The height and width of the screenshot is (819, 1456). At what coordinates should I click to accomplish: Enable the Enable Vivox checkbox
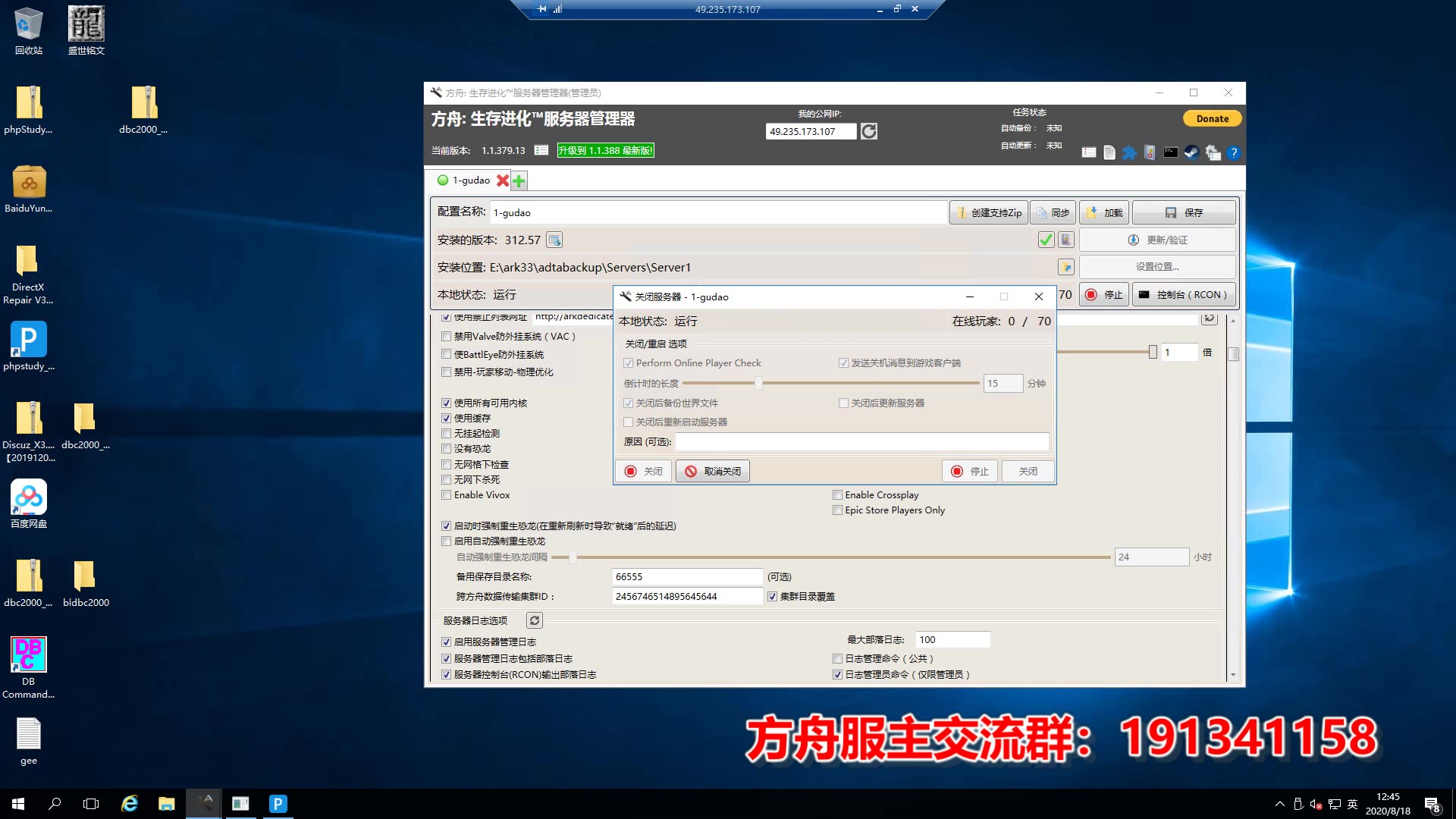(x=447, y=495)
